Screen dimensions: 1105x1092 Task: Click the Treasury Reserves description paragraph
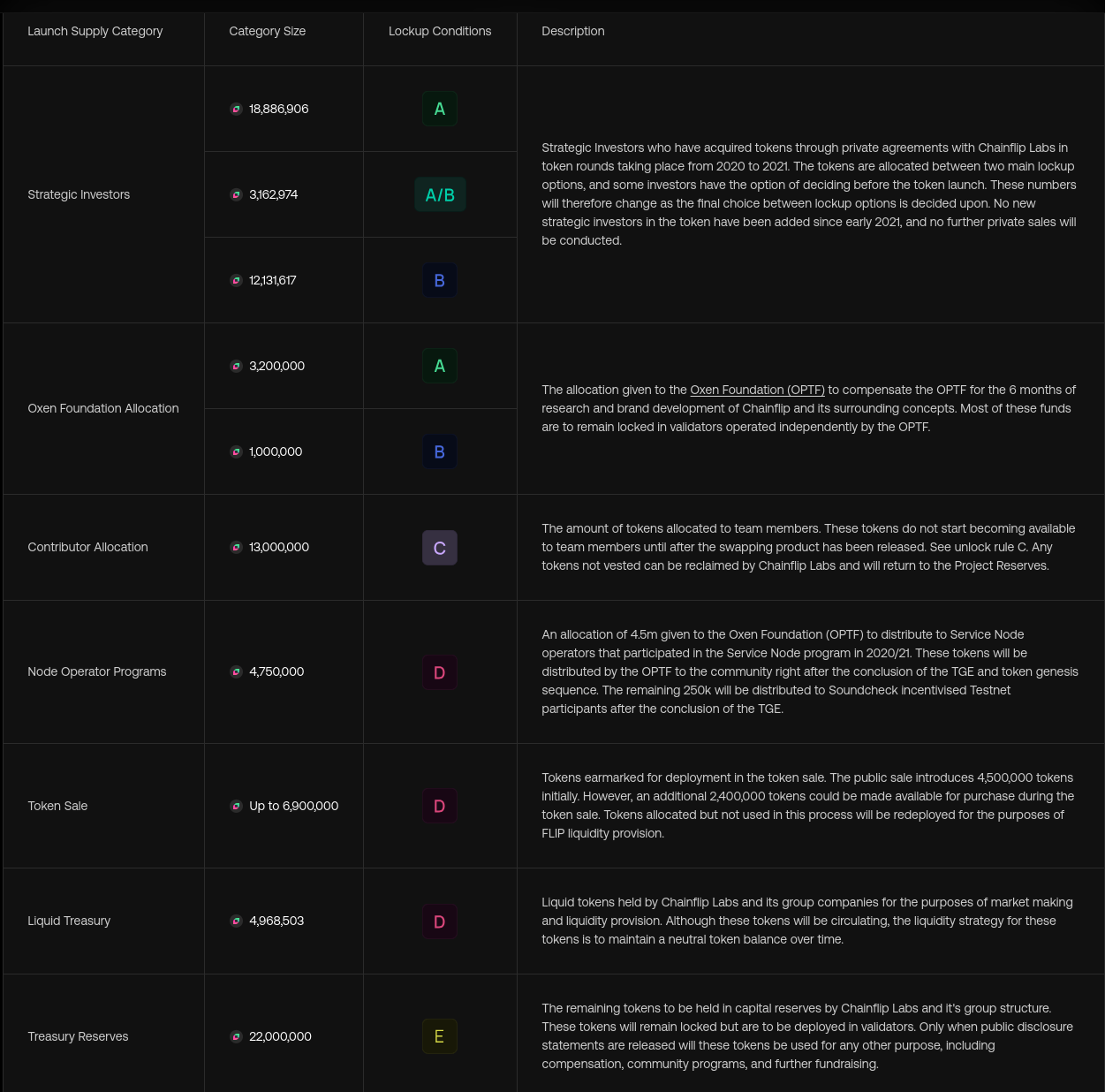[807, 1036]
